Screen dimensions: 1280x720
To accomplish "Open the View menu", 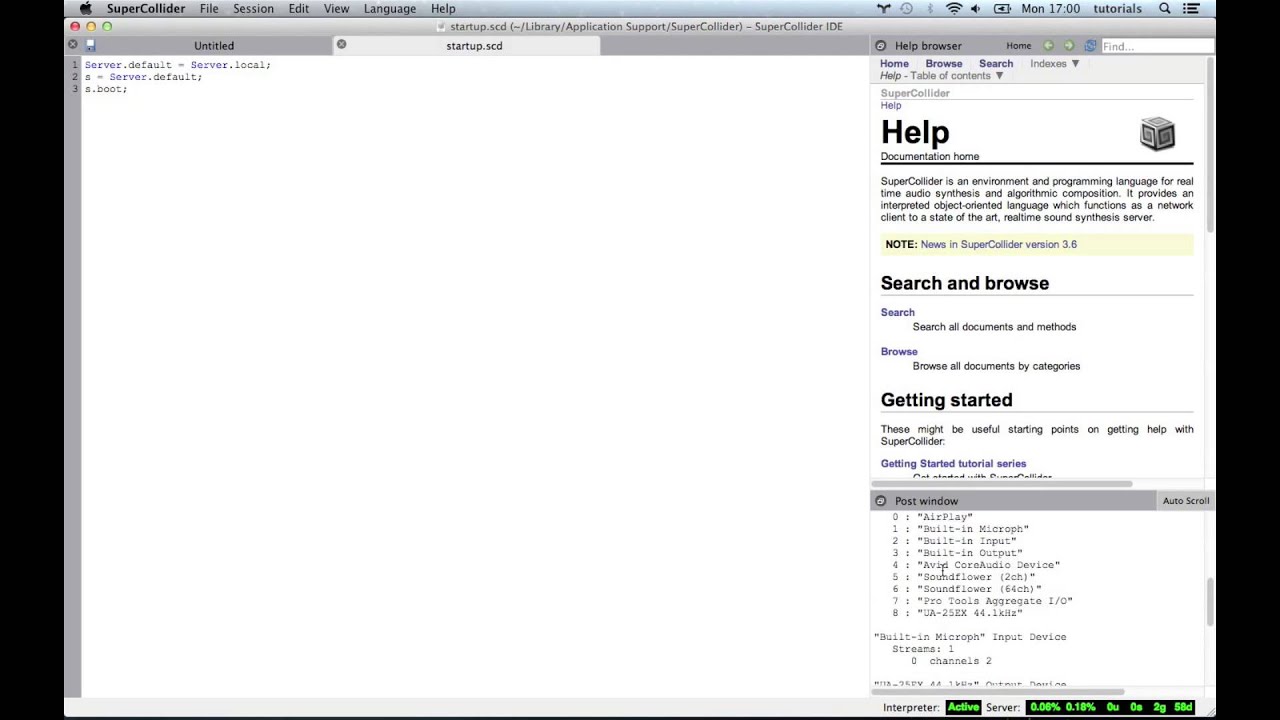I will click(x=336, y=9).
